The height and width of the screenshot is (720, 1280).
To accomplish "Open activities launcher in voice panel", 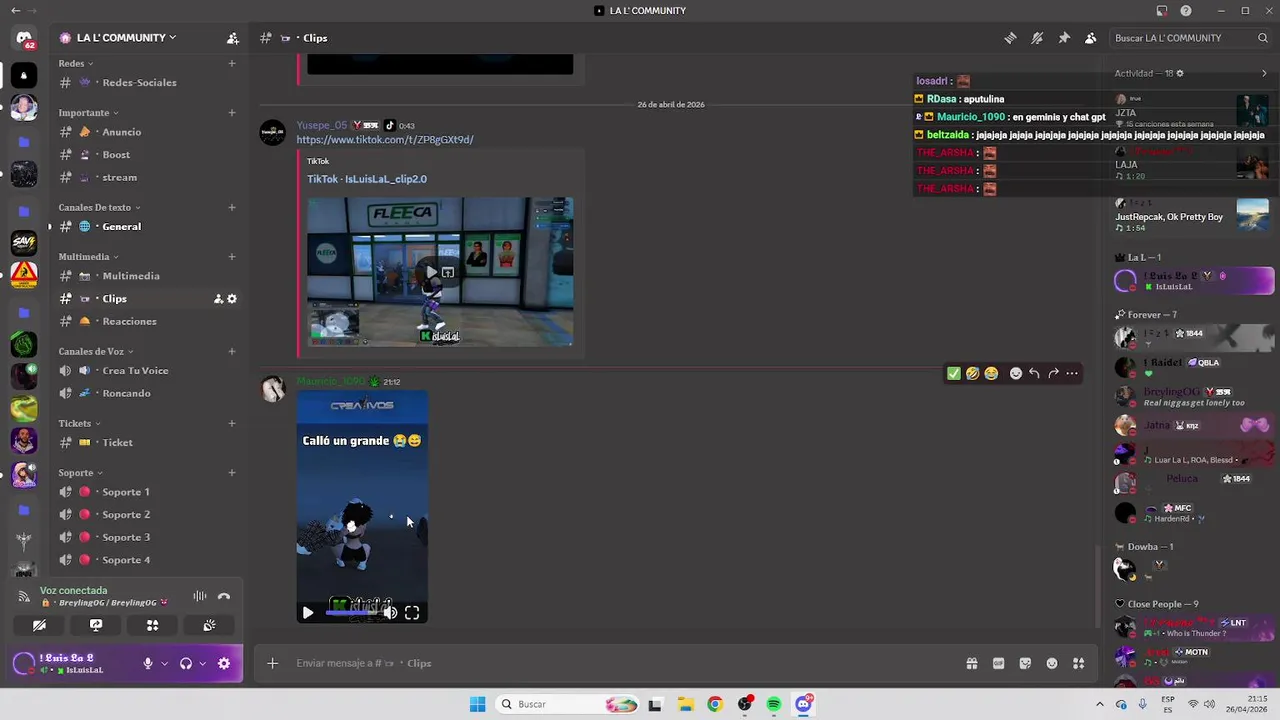I will point(153,625).
